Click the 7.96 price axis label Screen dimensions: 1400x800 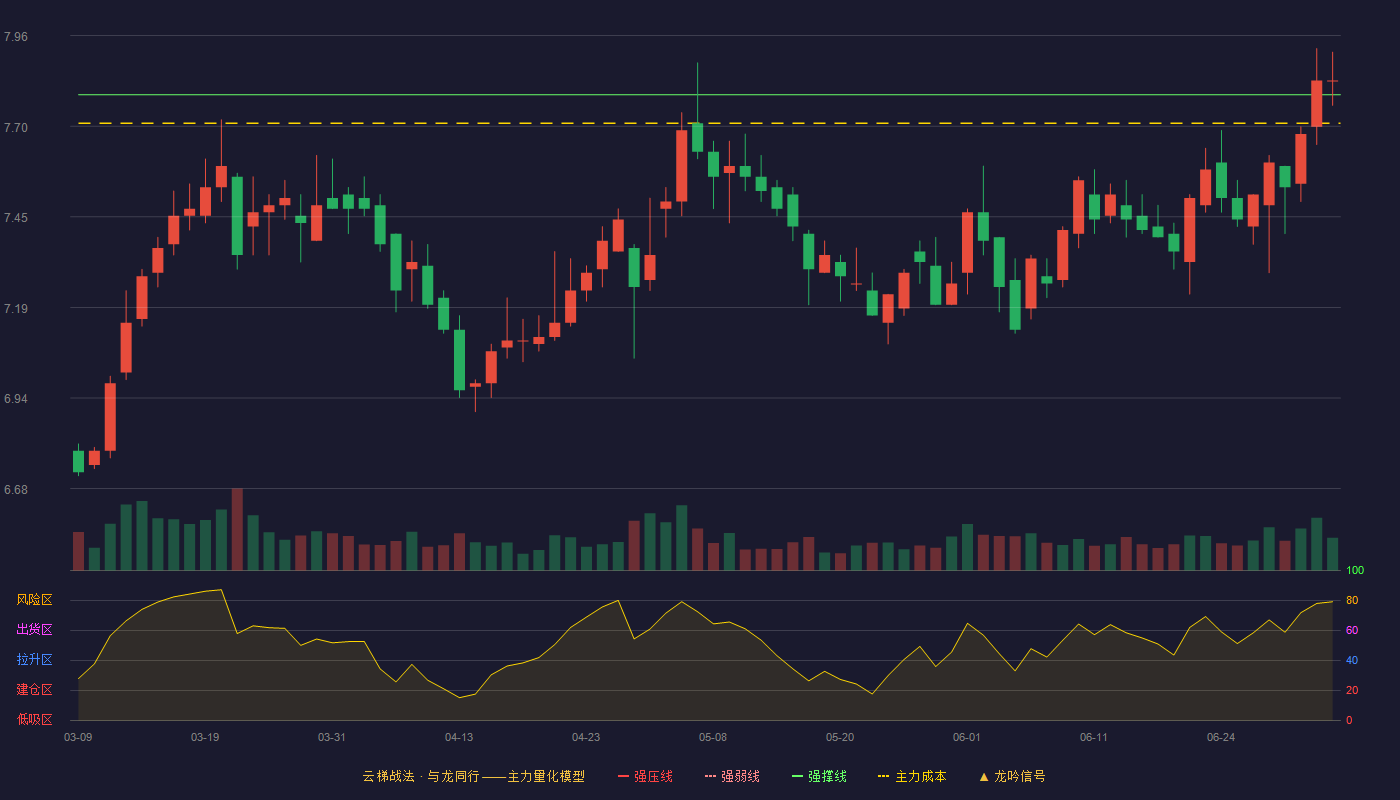(x=16, y=37)
